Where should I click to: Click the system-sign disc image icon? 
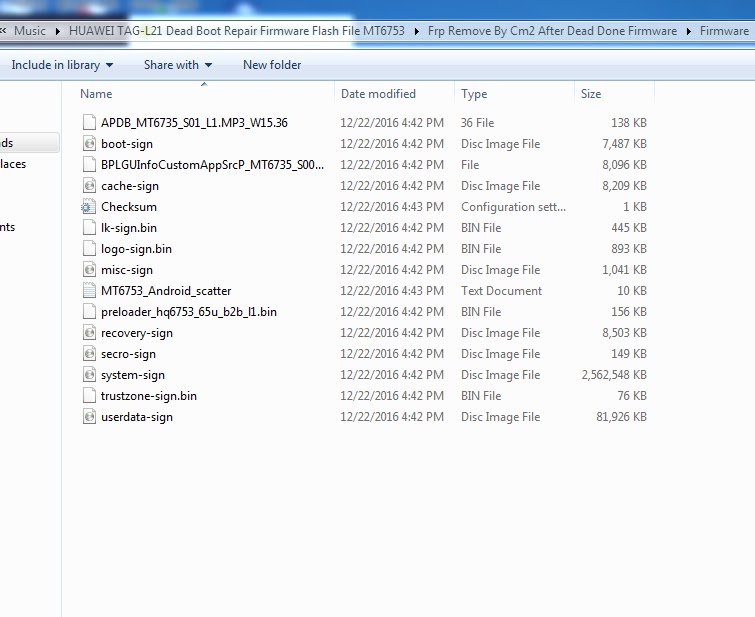click(89, 375)
